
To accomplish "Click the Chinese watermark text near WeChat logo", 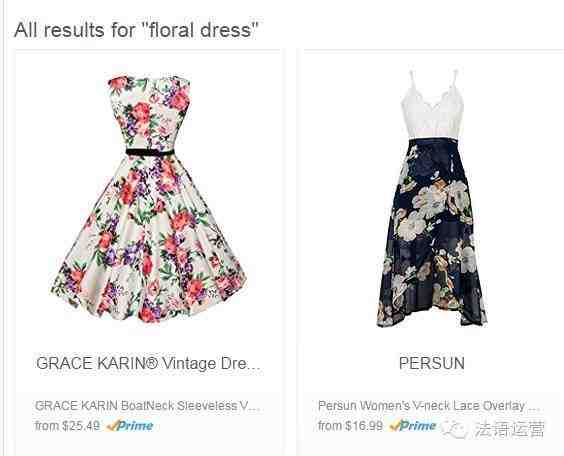I will click(509, 429).
